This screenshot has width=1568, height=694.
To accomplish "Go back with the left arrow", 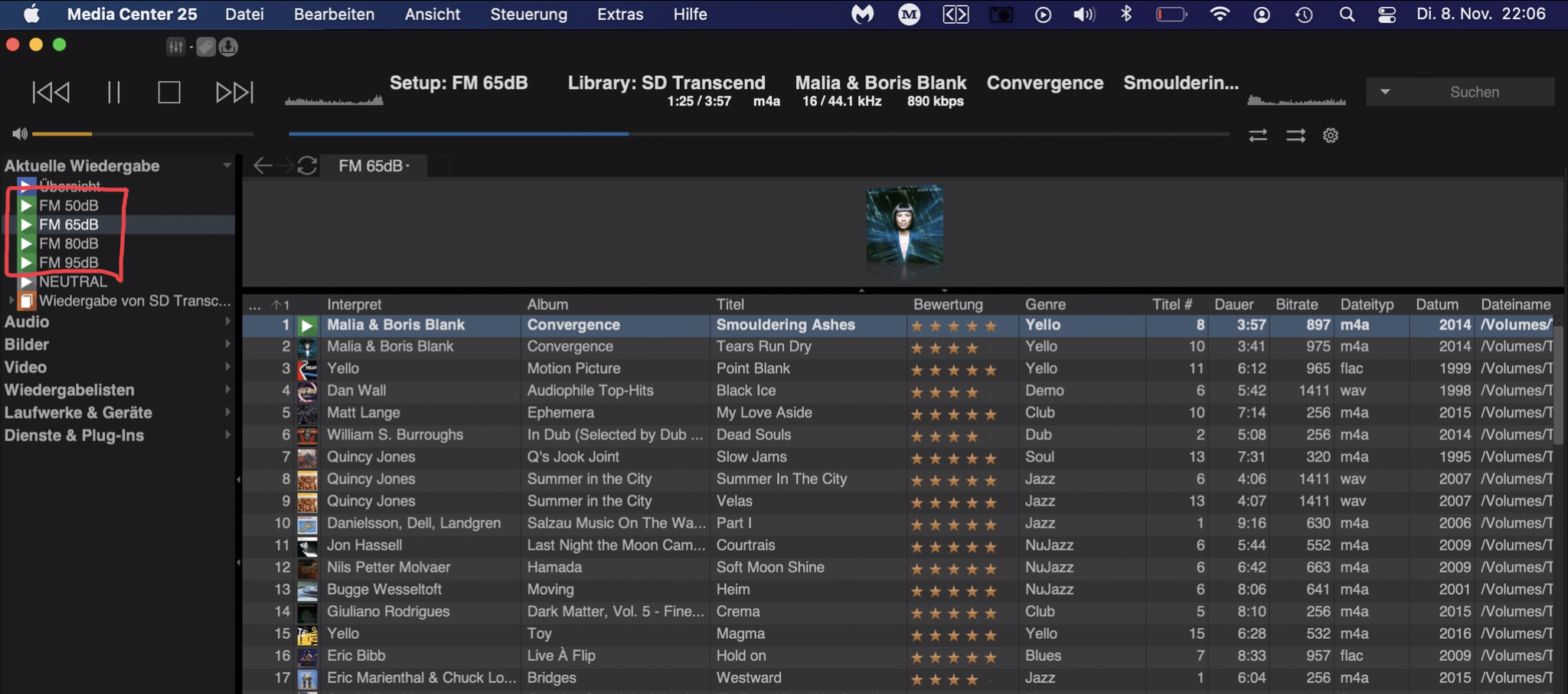I will [x=263, y=165].
